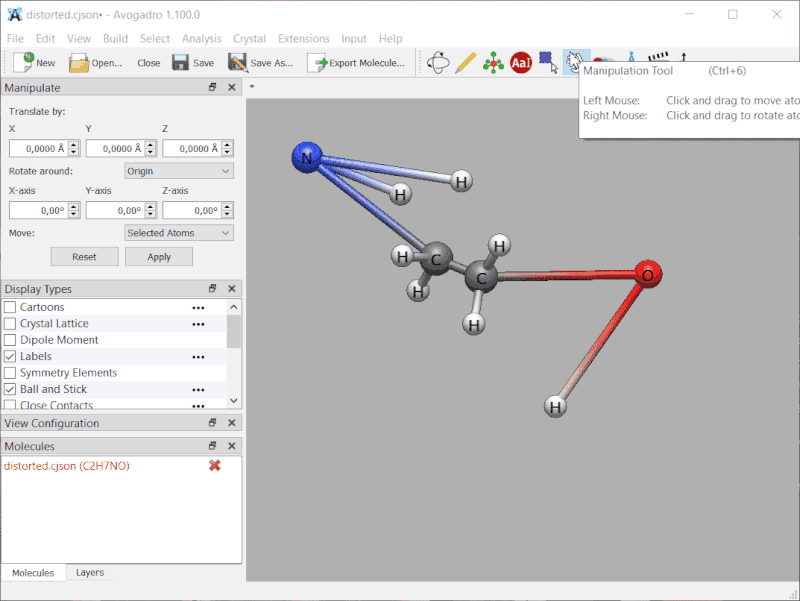Uncheck Ball and Stick display

pyautogui.click(x=10, y=389)
